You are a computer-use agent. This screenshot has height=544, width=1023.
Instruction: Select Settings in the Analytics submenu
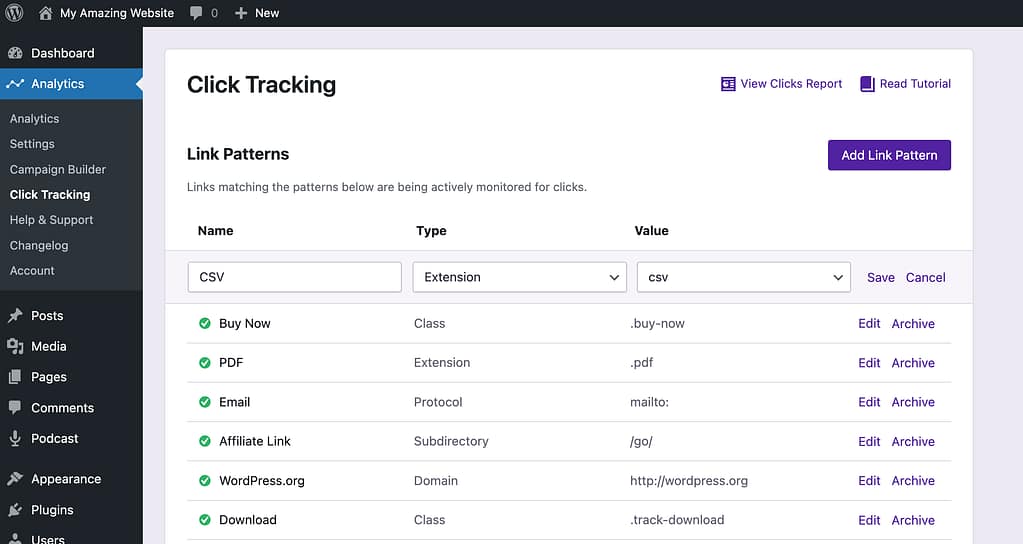[x=32, y=144]
